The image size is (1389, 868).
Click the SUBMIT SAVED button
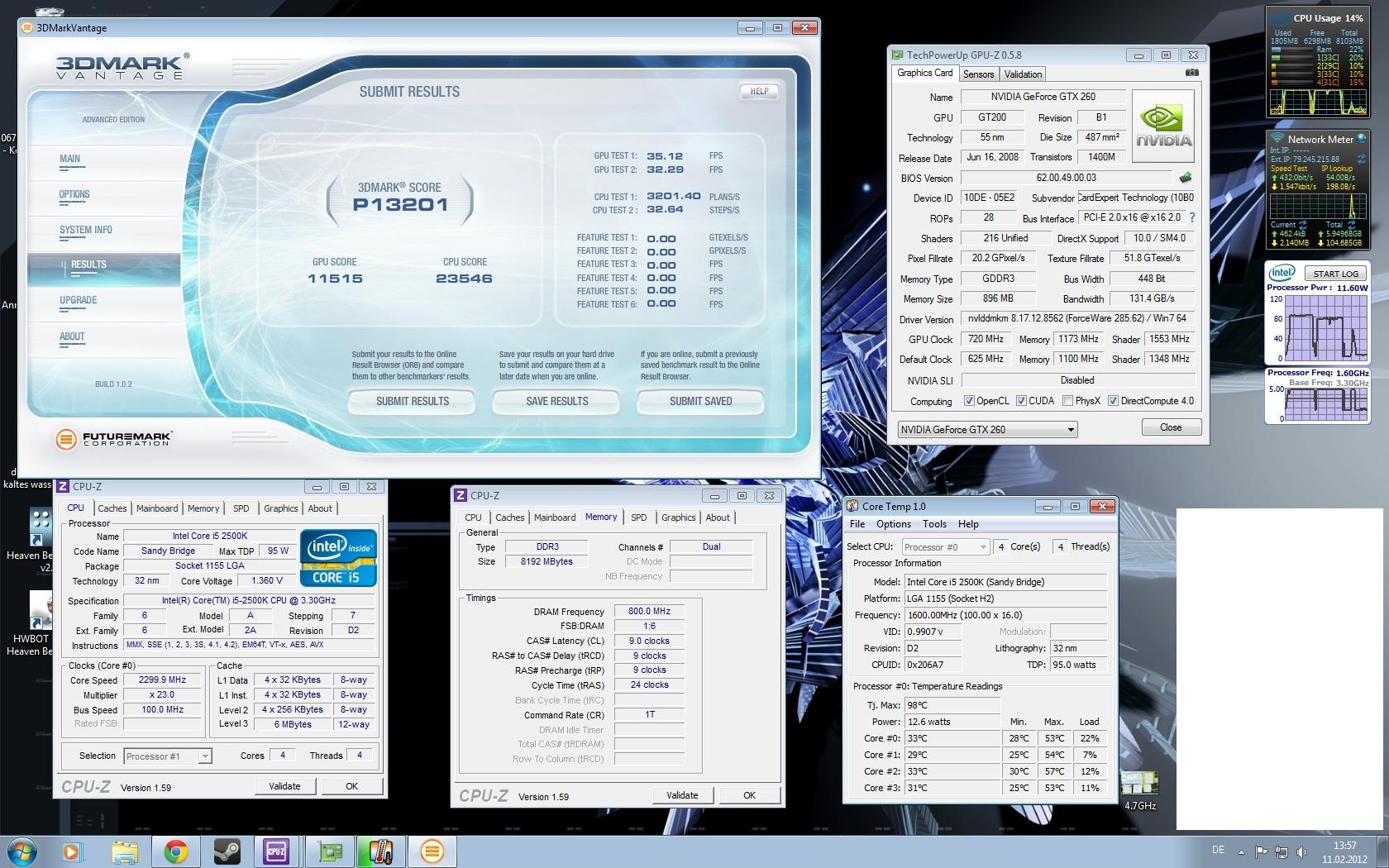point(700,402)
